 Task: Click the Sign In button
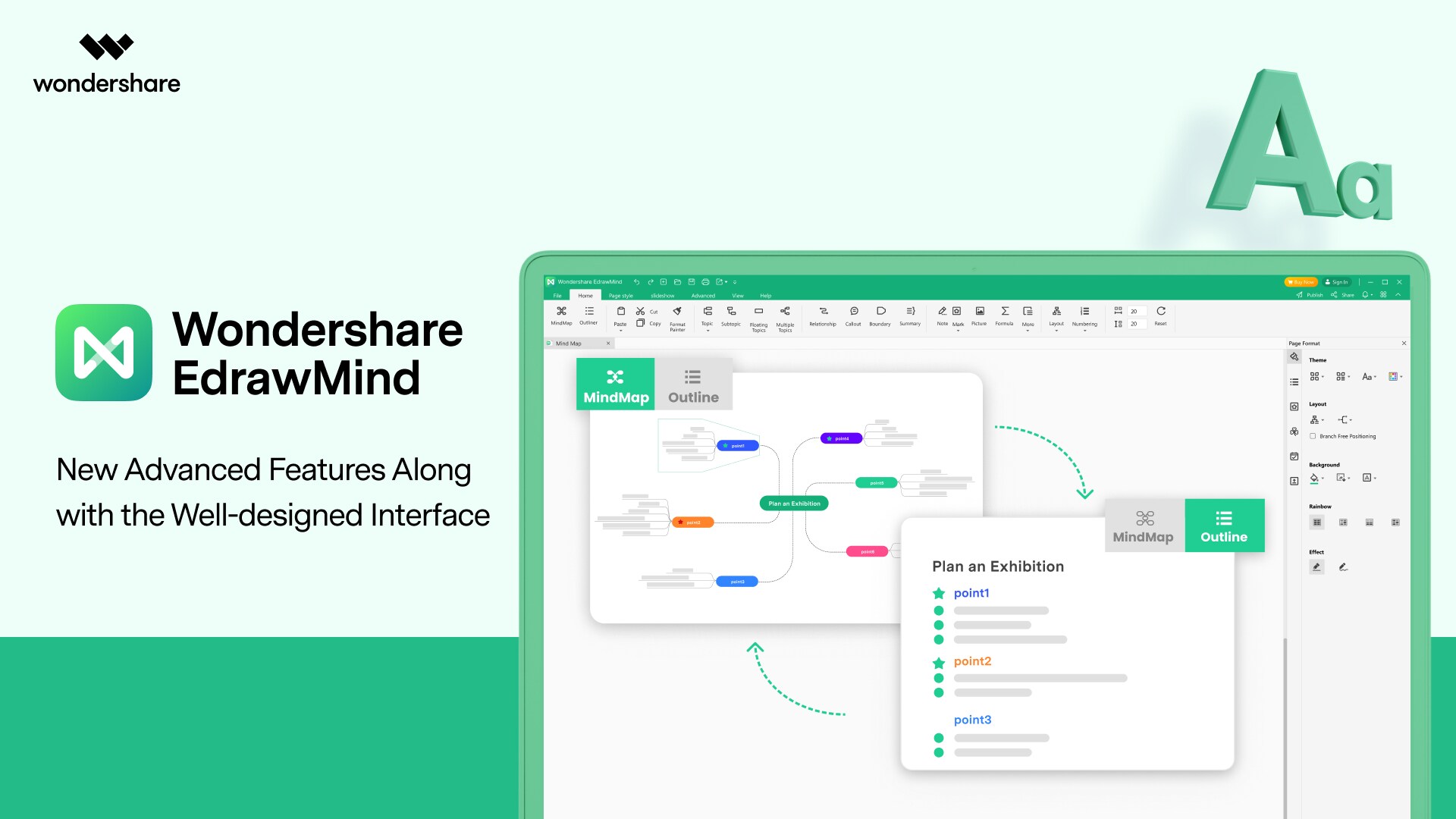(x=1337, y=282)
